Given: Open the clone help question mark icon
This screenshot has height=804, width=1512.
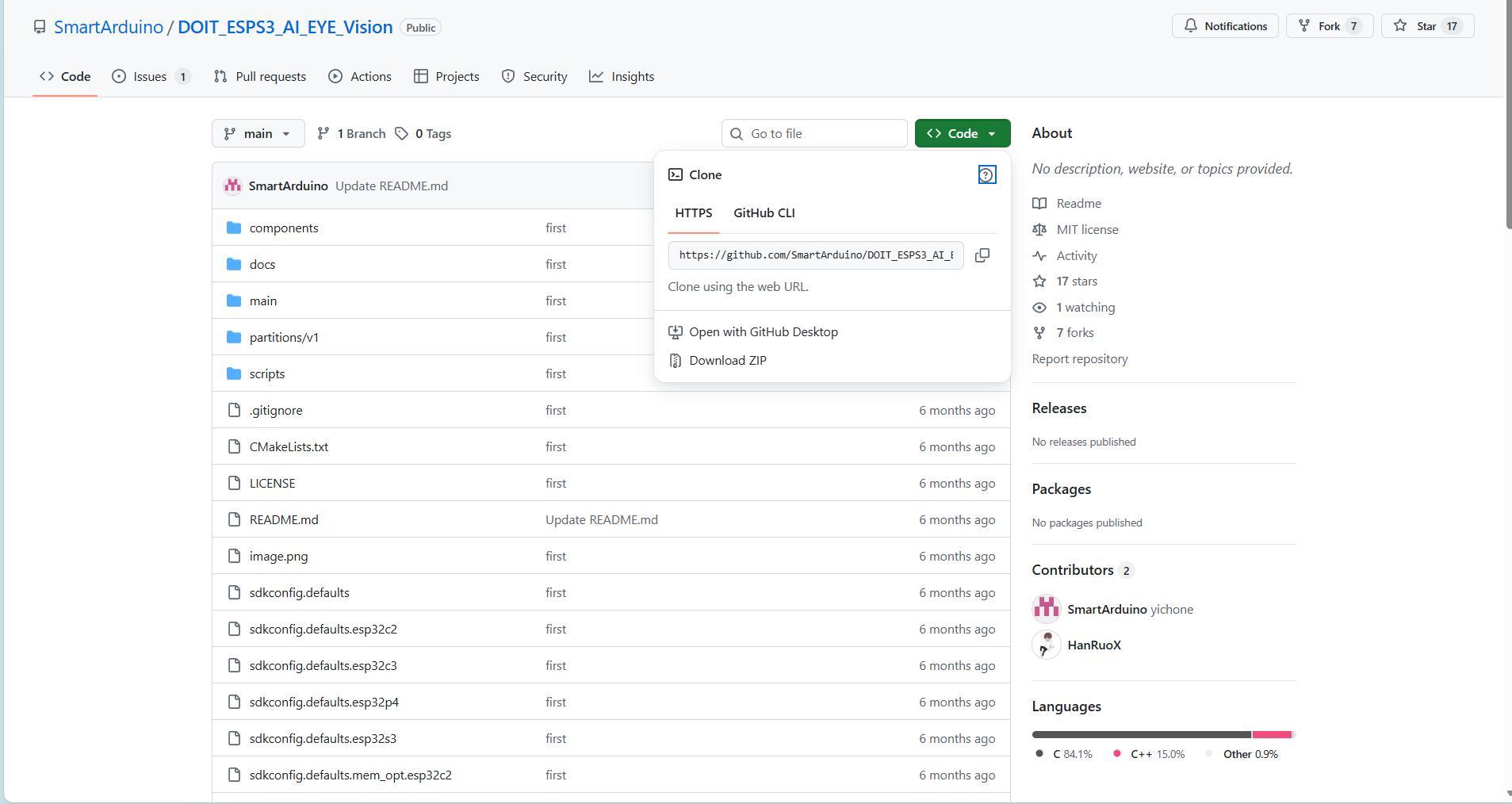Looking at the screenshot, I should (x=986, y=175).
